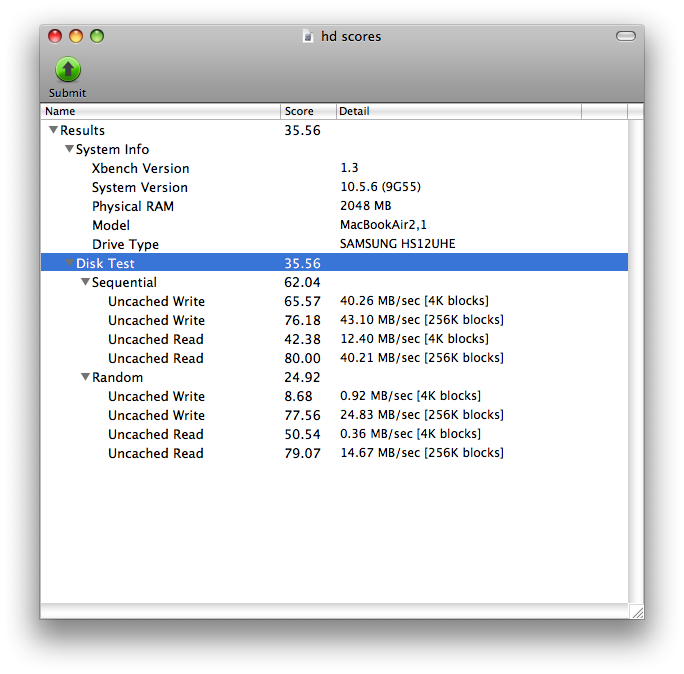Select the System Version row
The height and width of the screenshot is (674, 684).
pos(335,187)
